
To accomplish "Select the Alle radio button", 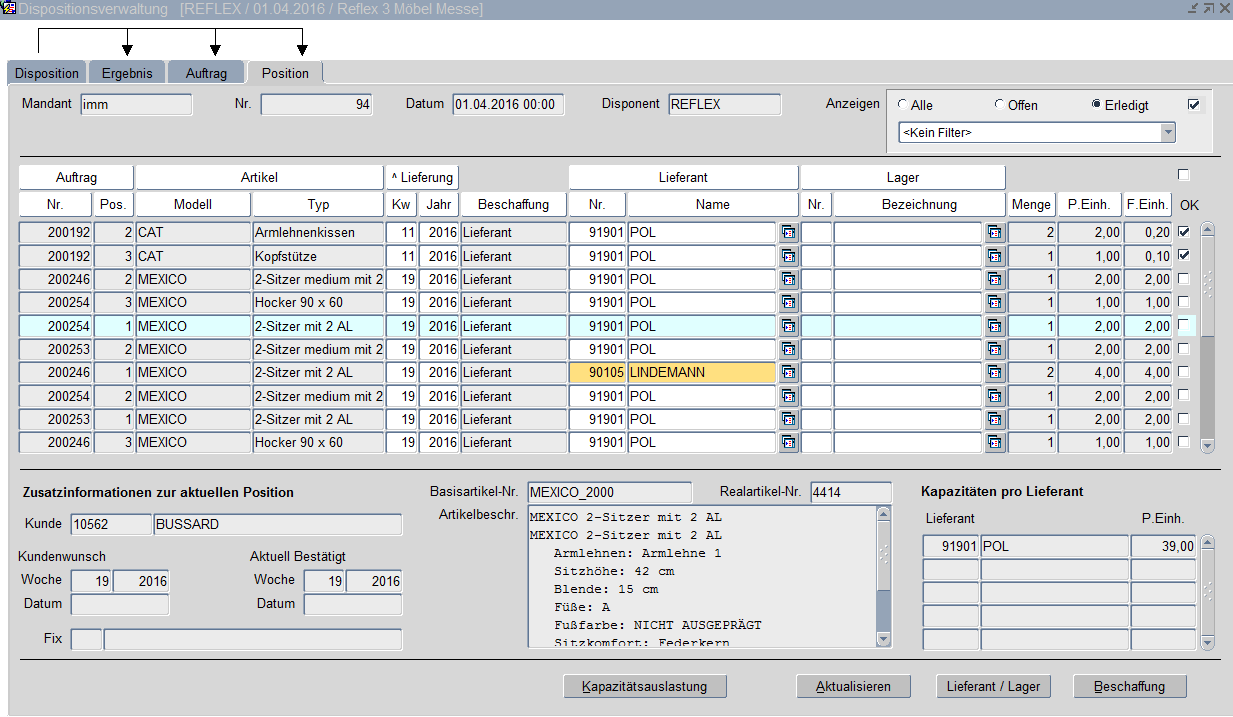I will coord(904,105).
